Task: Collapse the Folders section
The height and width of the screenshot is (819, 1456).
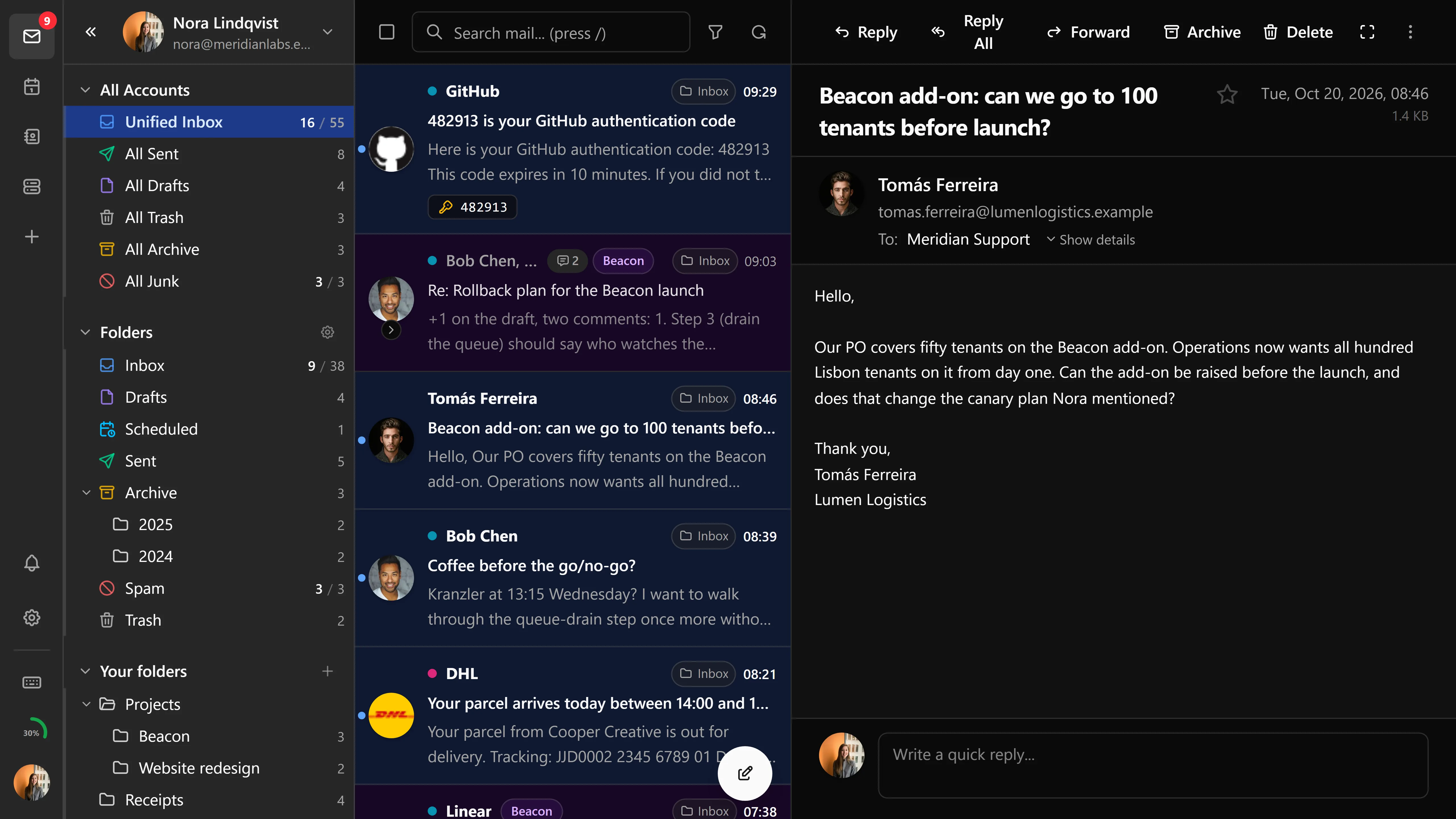Action: click(x=85, y=332)
